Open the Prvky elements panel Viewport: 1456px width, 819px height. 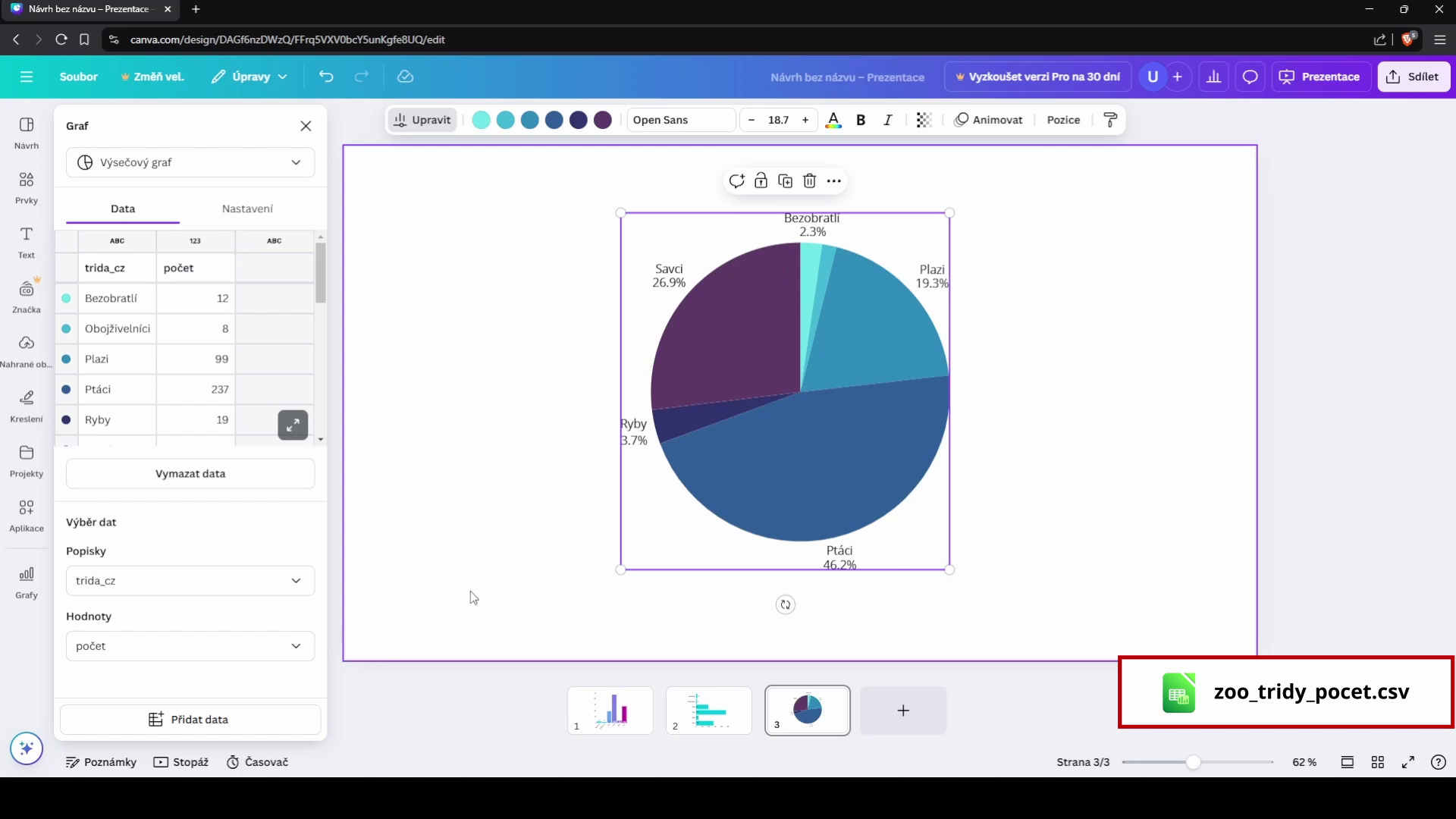click(x=27, y=187)
